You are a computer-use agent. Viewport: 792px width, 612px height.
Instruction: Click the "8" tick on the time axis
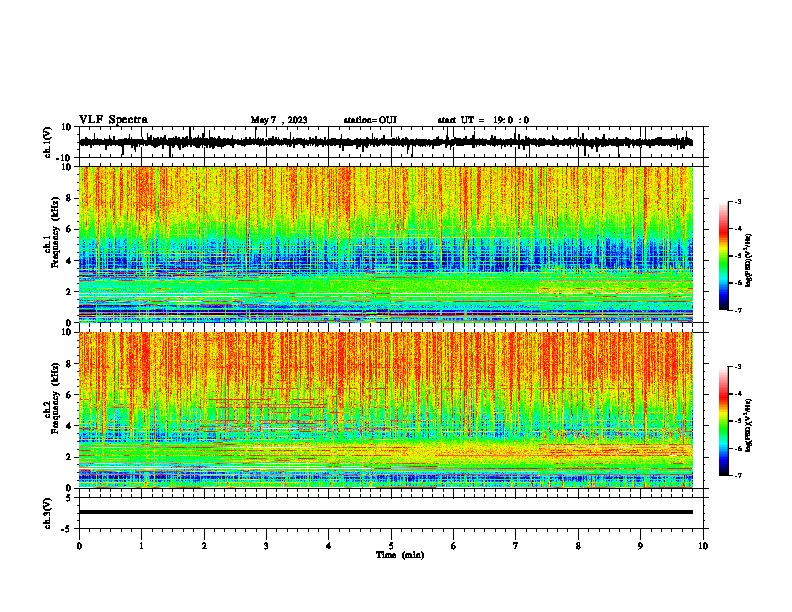pos(578,546)
